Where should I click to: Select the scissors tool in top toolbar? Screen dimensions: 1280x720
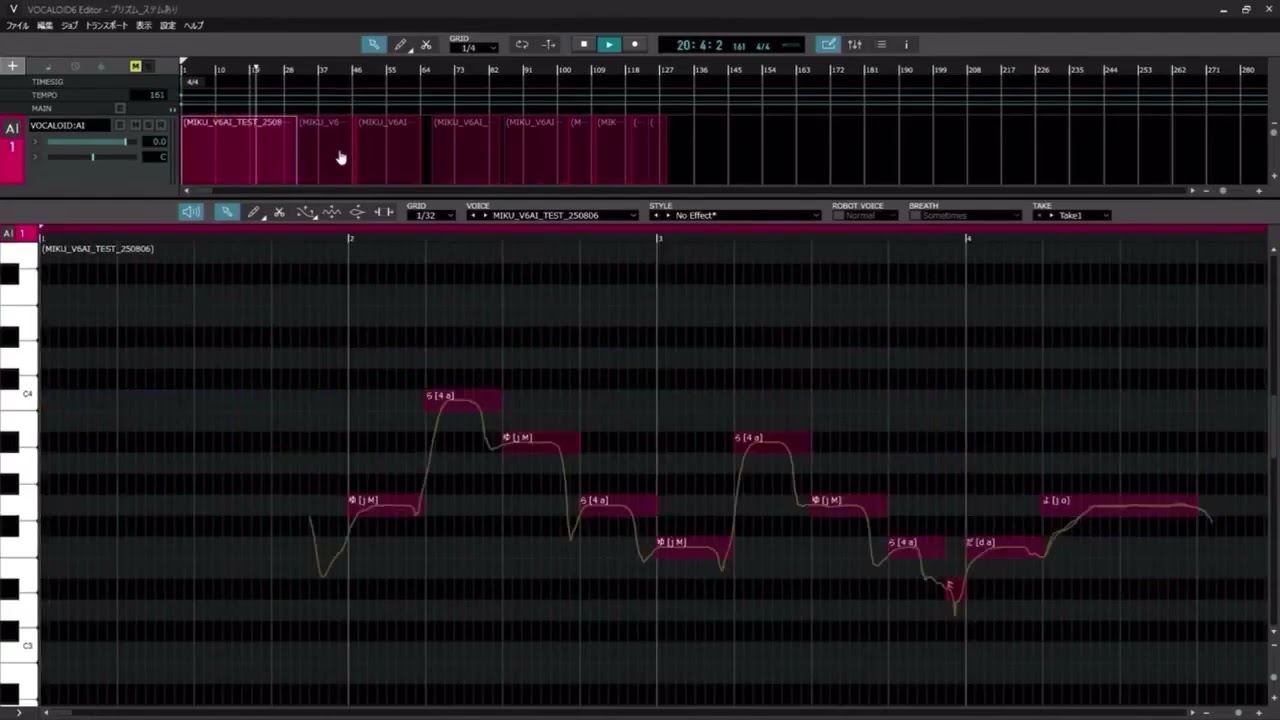426,44
